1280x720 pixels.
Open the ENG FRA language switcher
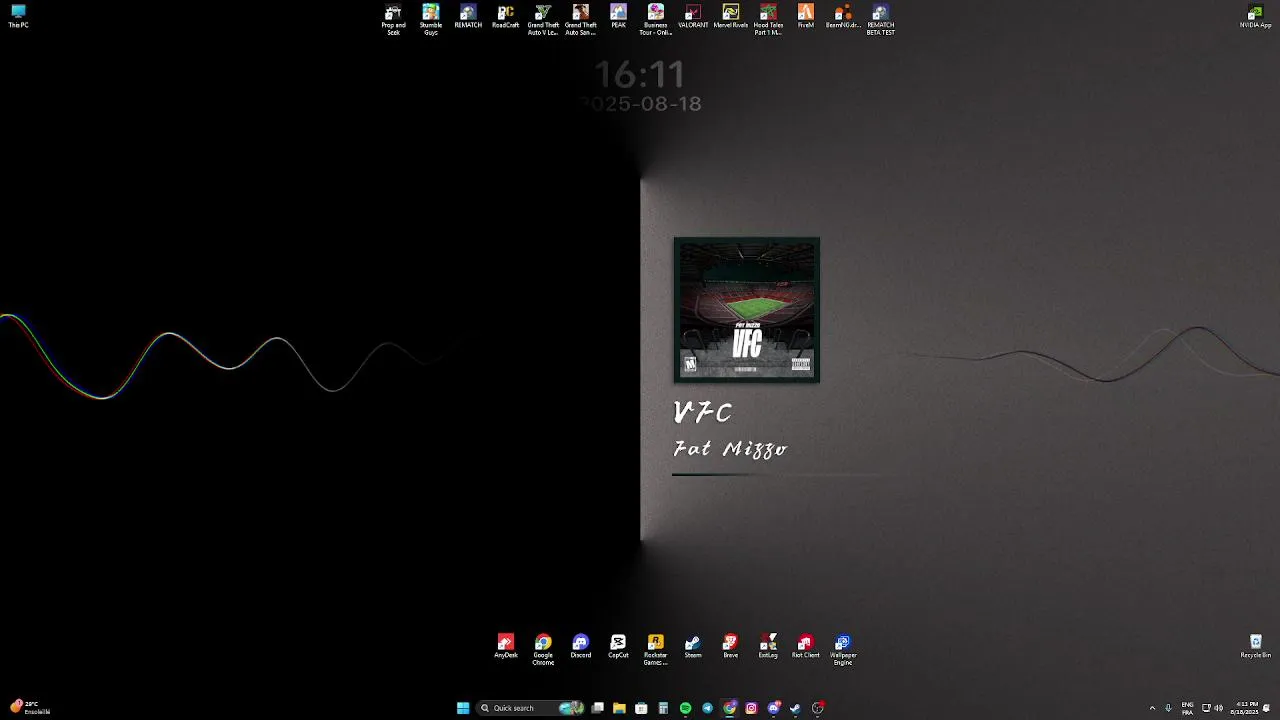[1188, 708]
